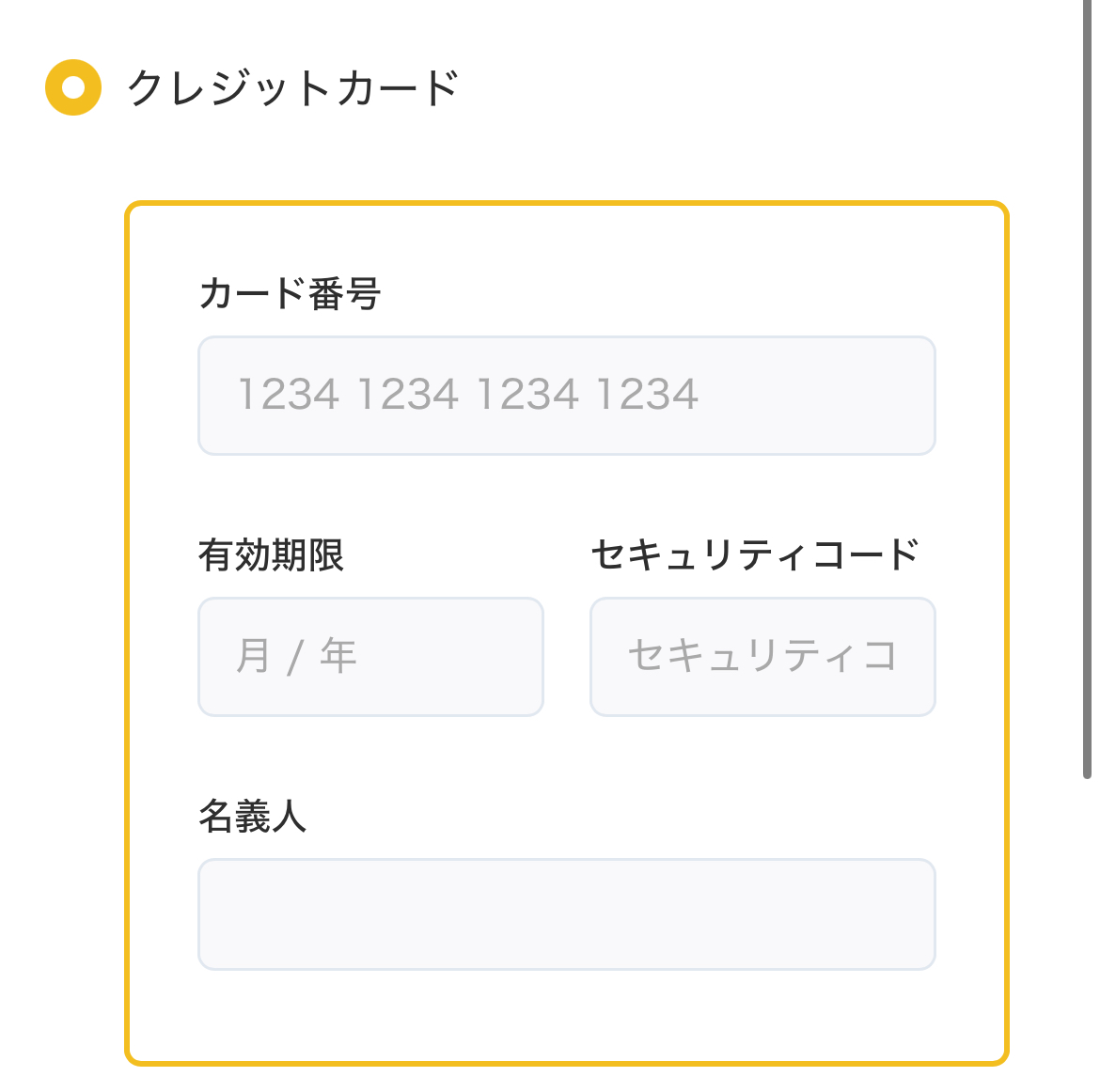Click the カード番号 field label
This screenshot has width=1100, height=1092.
290,293
